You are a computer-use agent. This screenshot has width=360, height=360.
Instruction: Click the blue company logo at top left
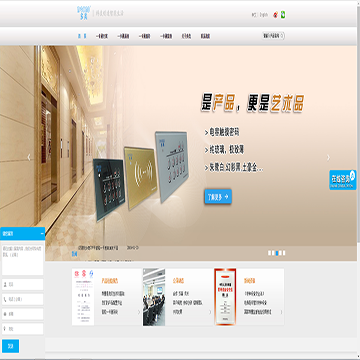click(83, 13)
